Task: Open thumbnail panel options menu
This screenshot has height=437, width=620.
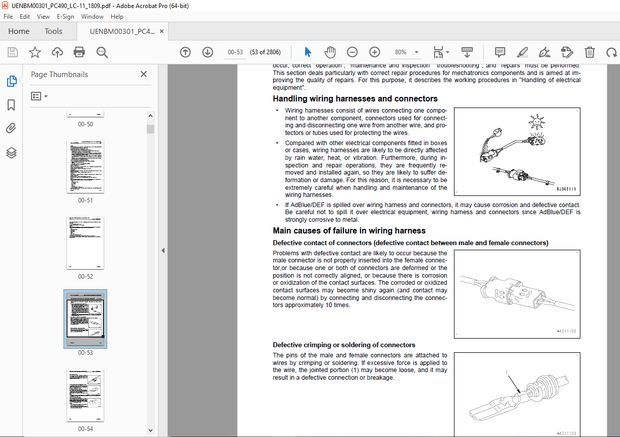Action: click(x=39, y=96)
